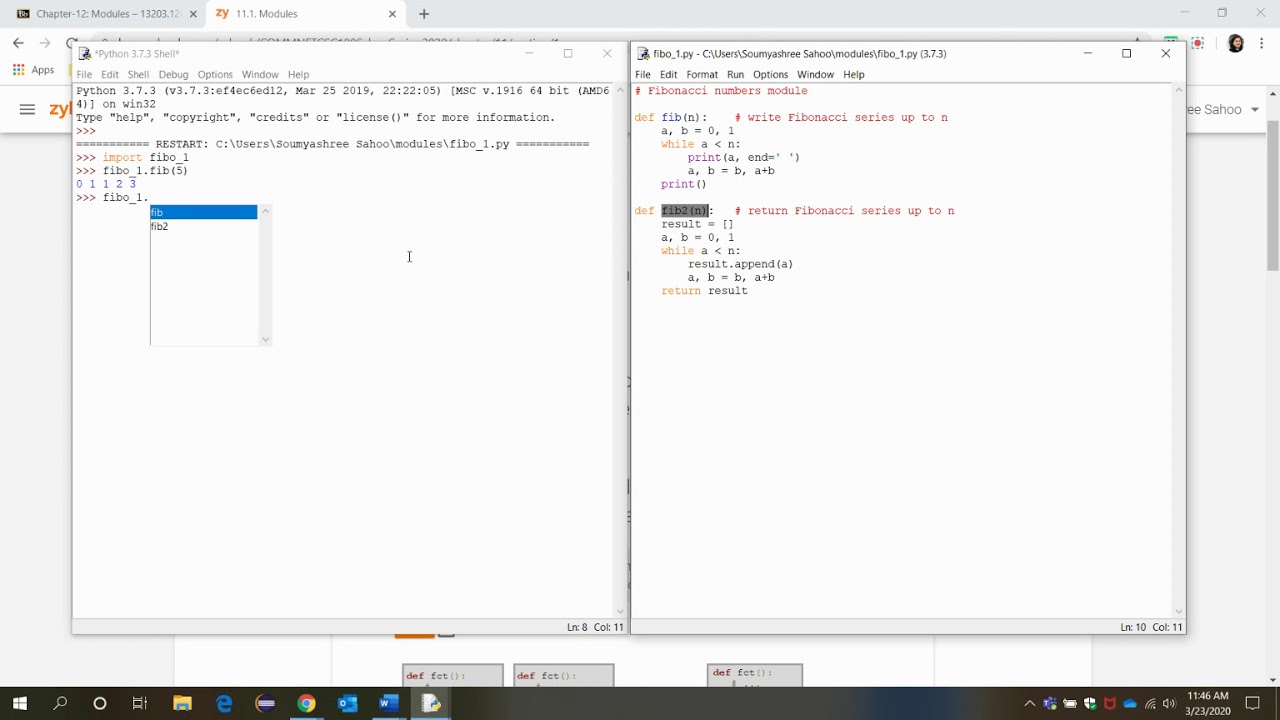Click the screen recorder extension icon
The width and height of the screenshot is (1280, 720).
1198,43
